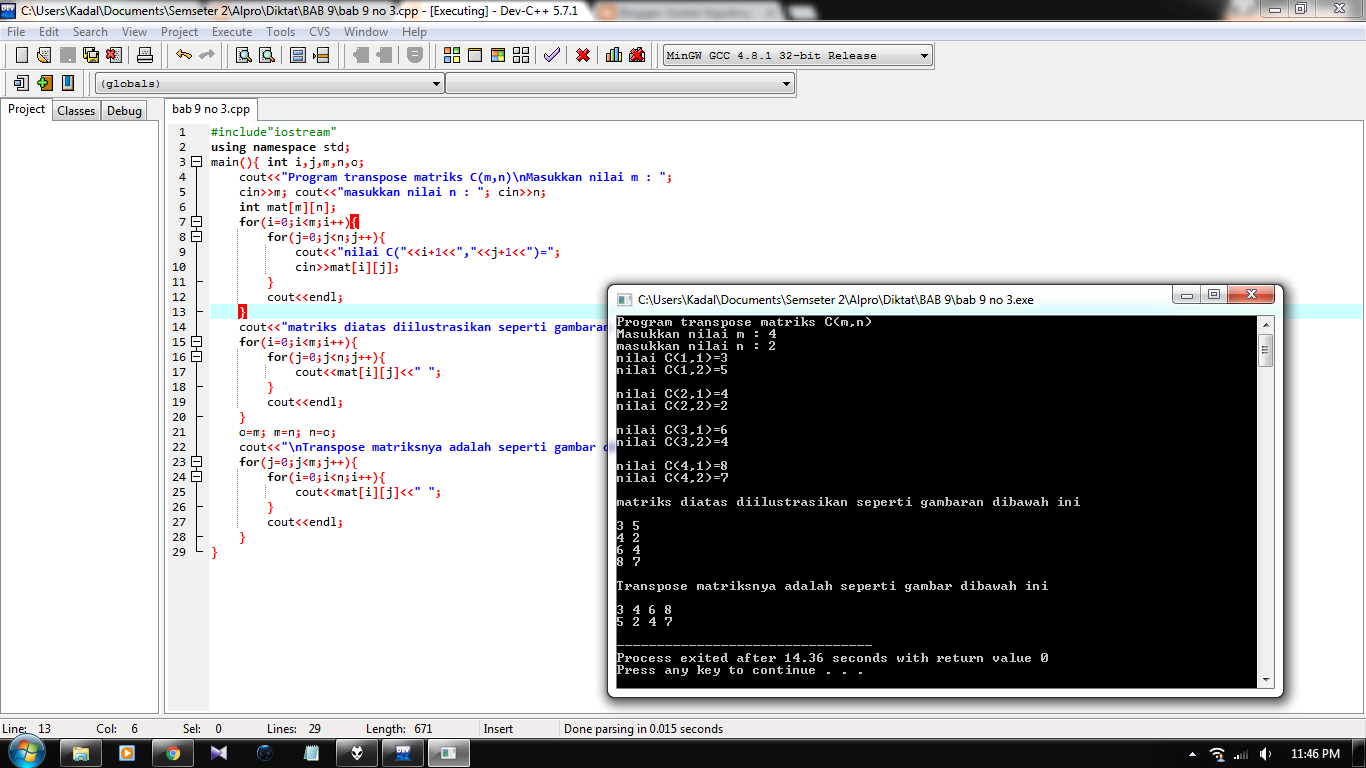Click the New project icon in second toolbar
Screen dimensions: 1366x768
click(x=21, y=83)
